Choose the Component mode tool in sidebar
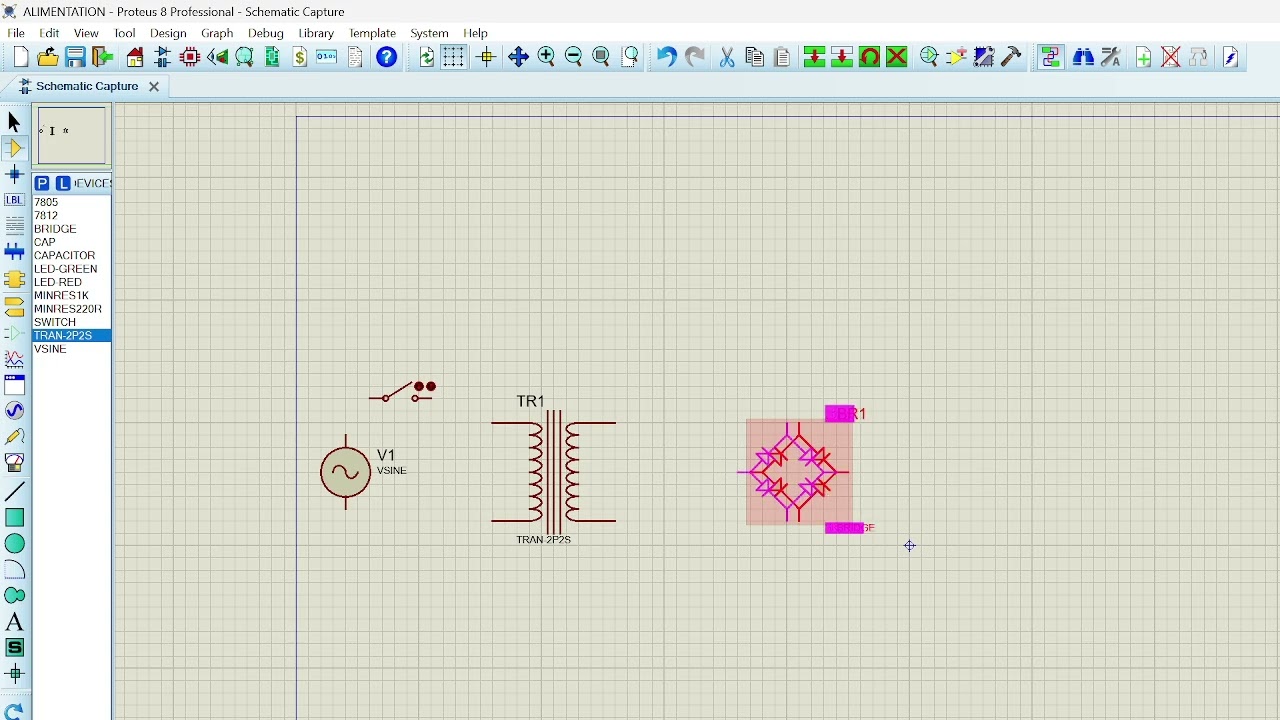Image resolution: width=1280 pixels, height=720 pixels. point(14,148)
